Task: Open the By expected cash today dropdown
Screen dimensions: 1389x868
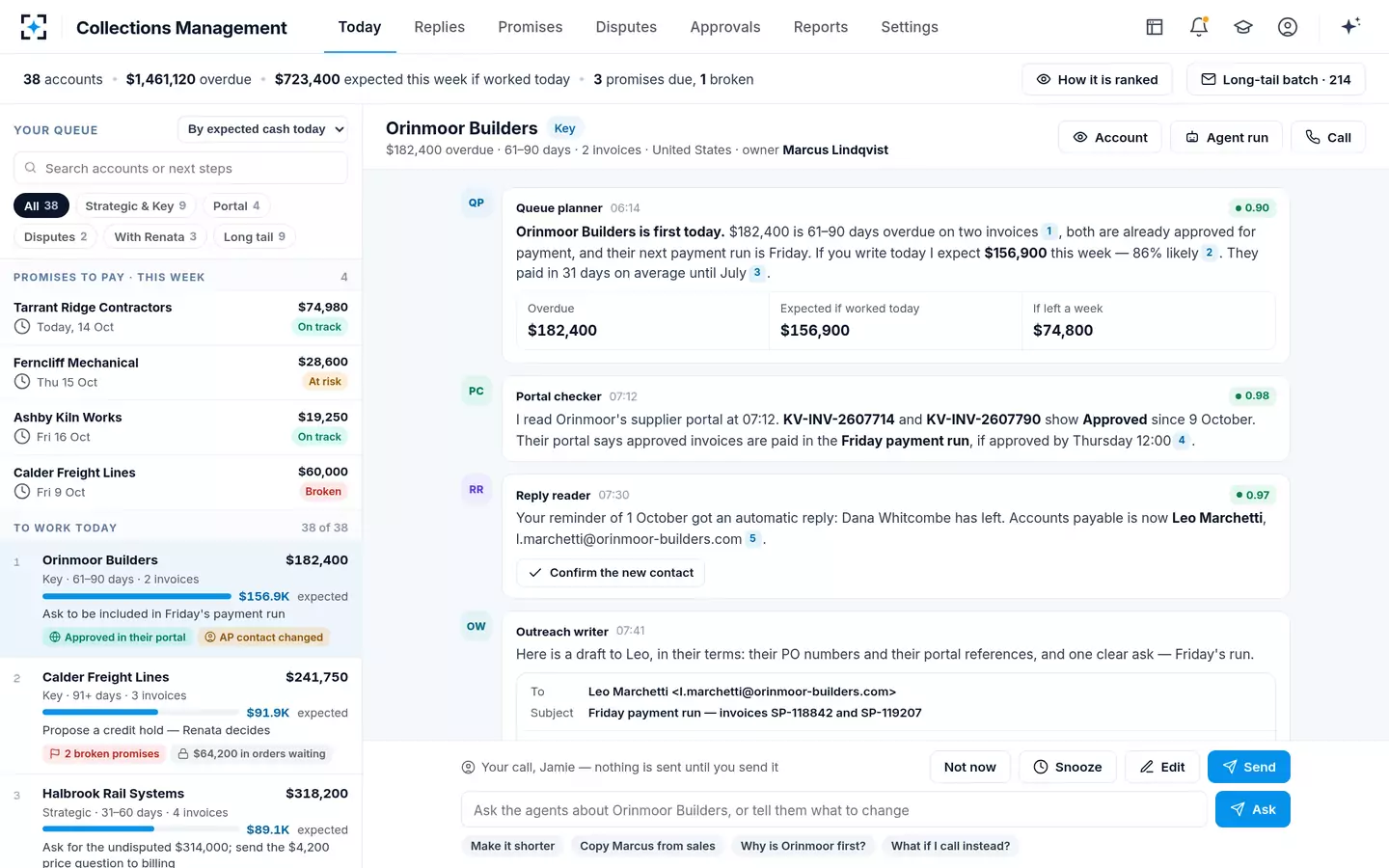Action: coord(262,129)
